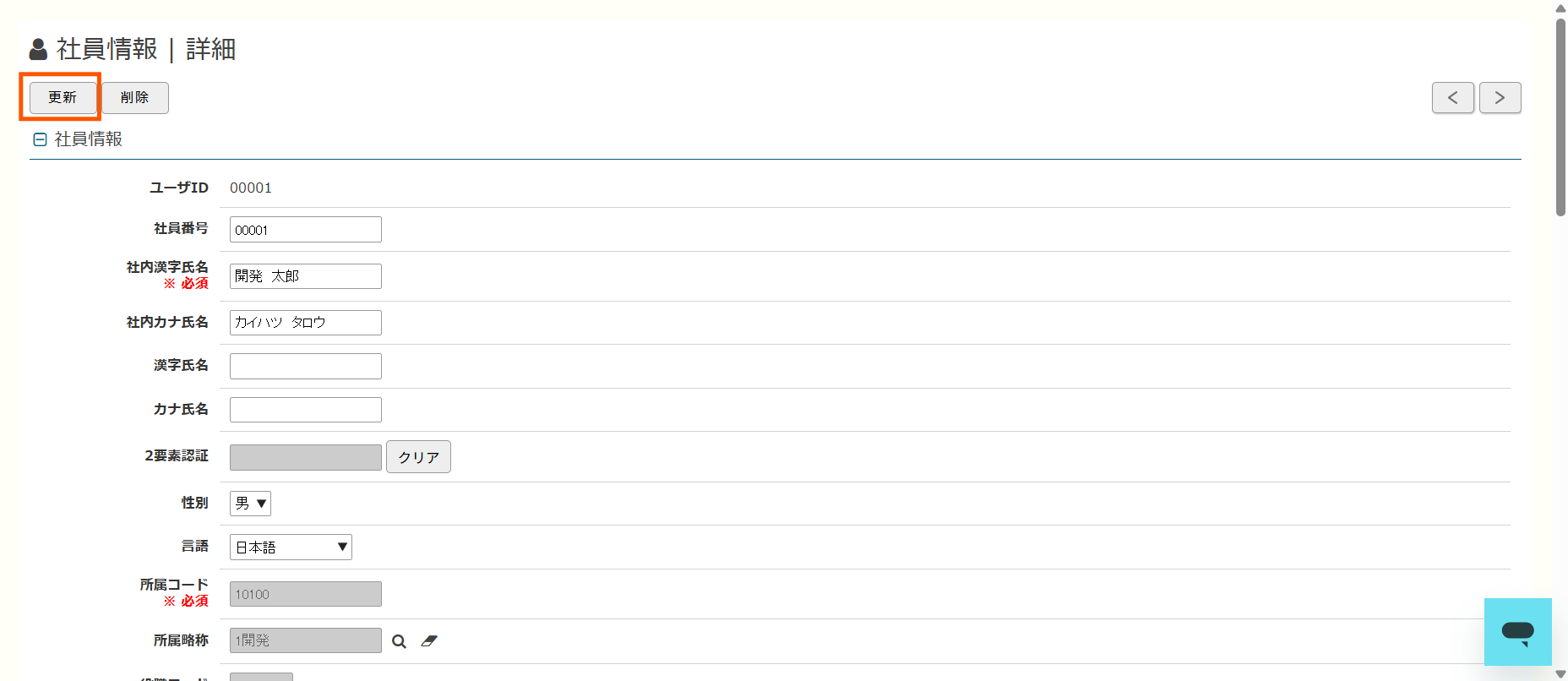Click the empty 漢字氏名 field
This screenshot has width=1568, height=681.
306,367
